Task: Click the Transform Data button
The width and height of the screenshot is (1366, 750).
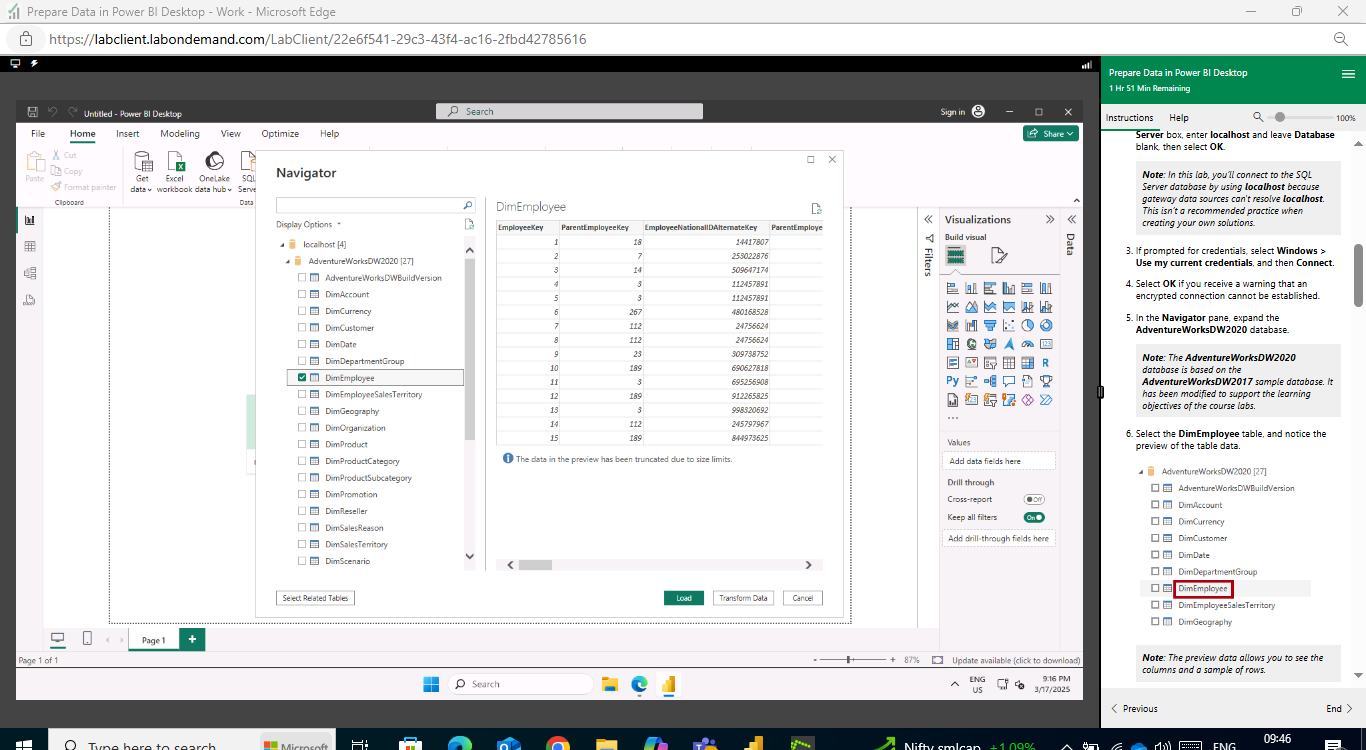Action: 743,598
